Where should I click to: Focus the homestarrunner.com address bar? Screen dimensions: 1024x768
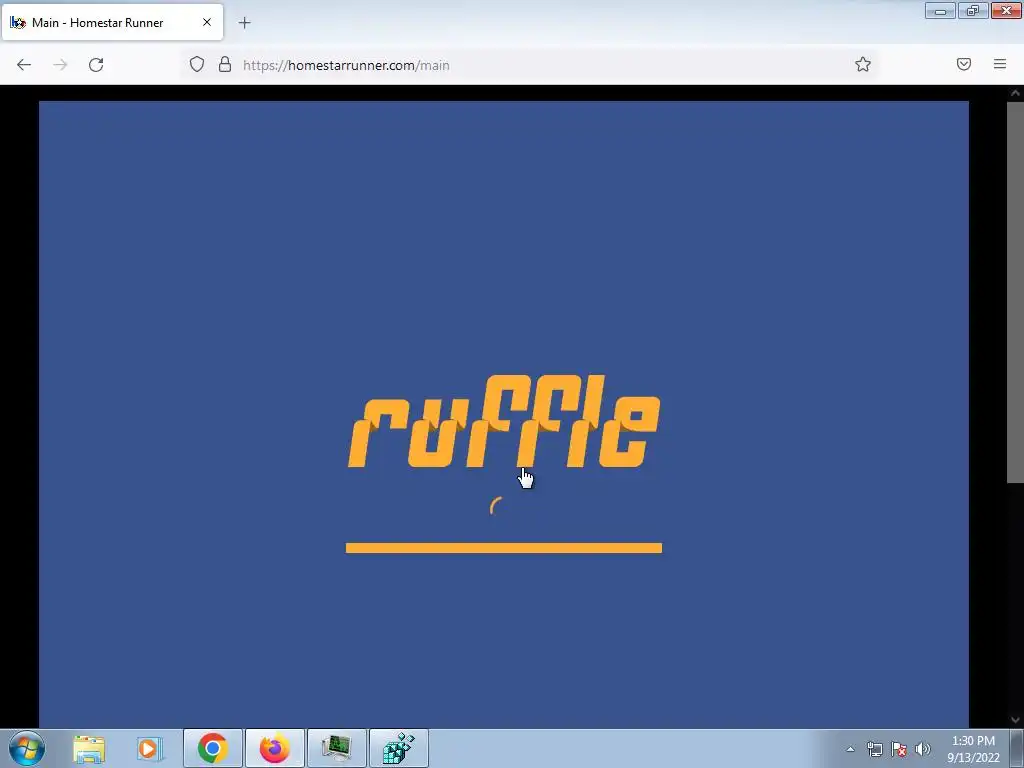click(x=529, y=65)
